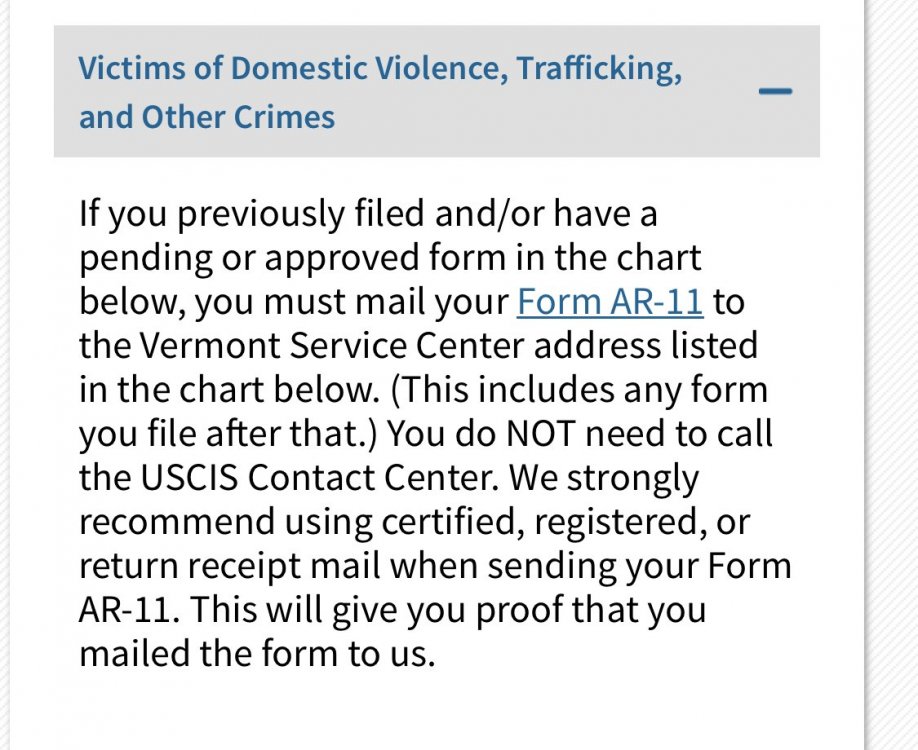Click the 'you file after that.)' text
The height and width of the screenshot is (750, 918).
(x=230, y=434)
